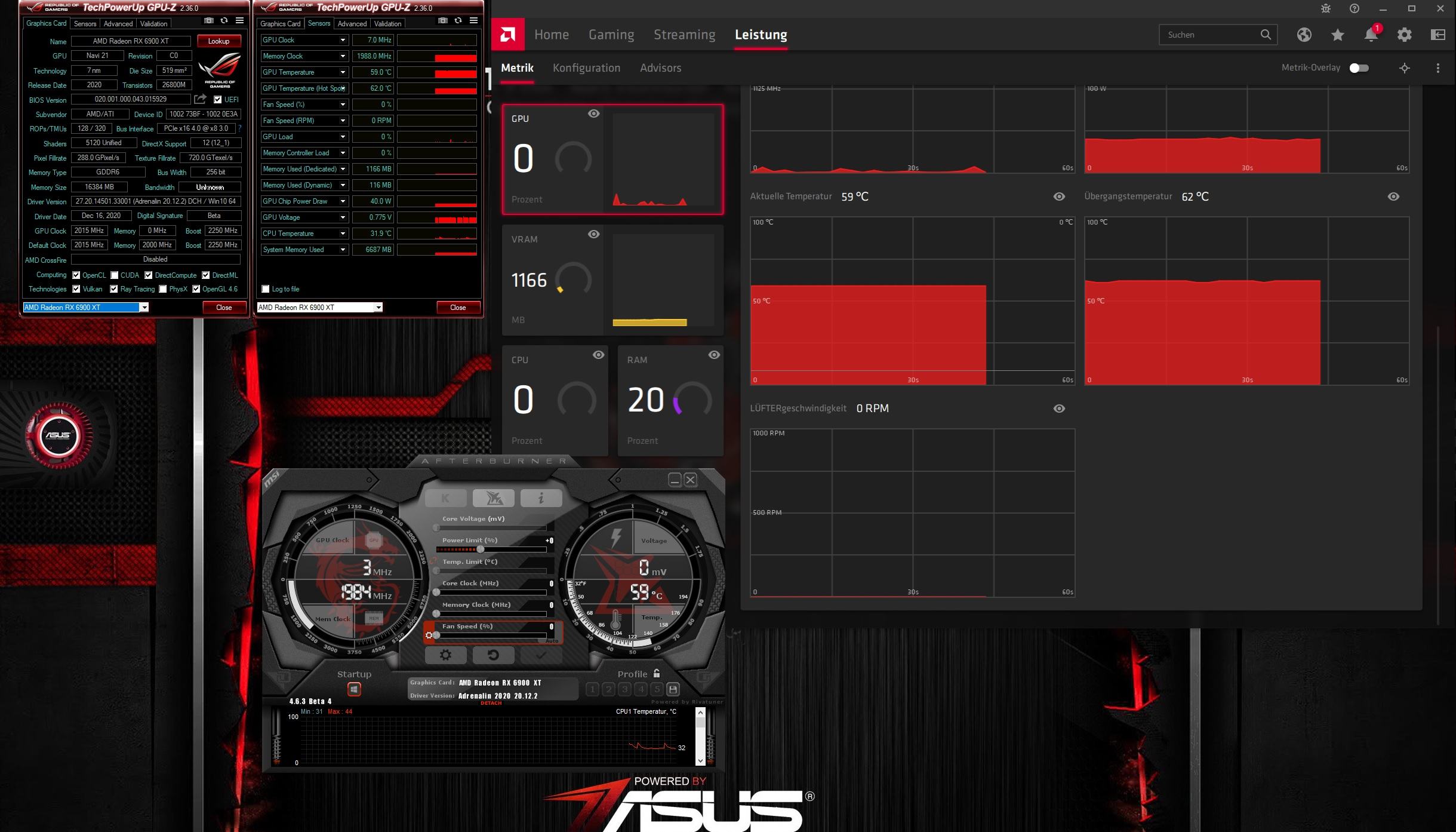1456x832 pixels.
Task: Open GPU selector dropdown in GPU-Z Graphics Card window
Action: point(144,308)
